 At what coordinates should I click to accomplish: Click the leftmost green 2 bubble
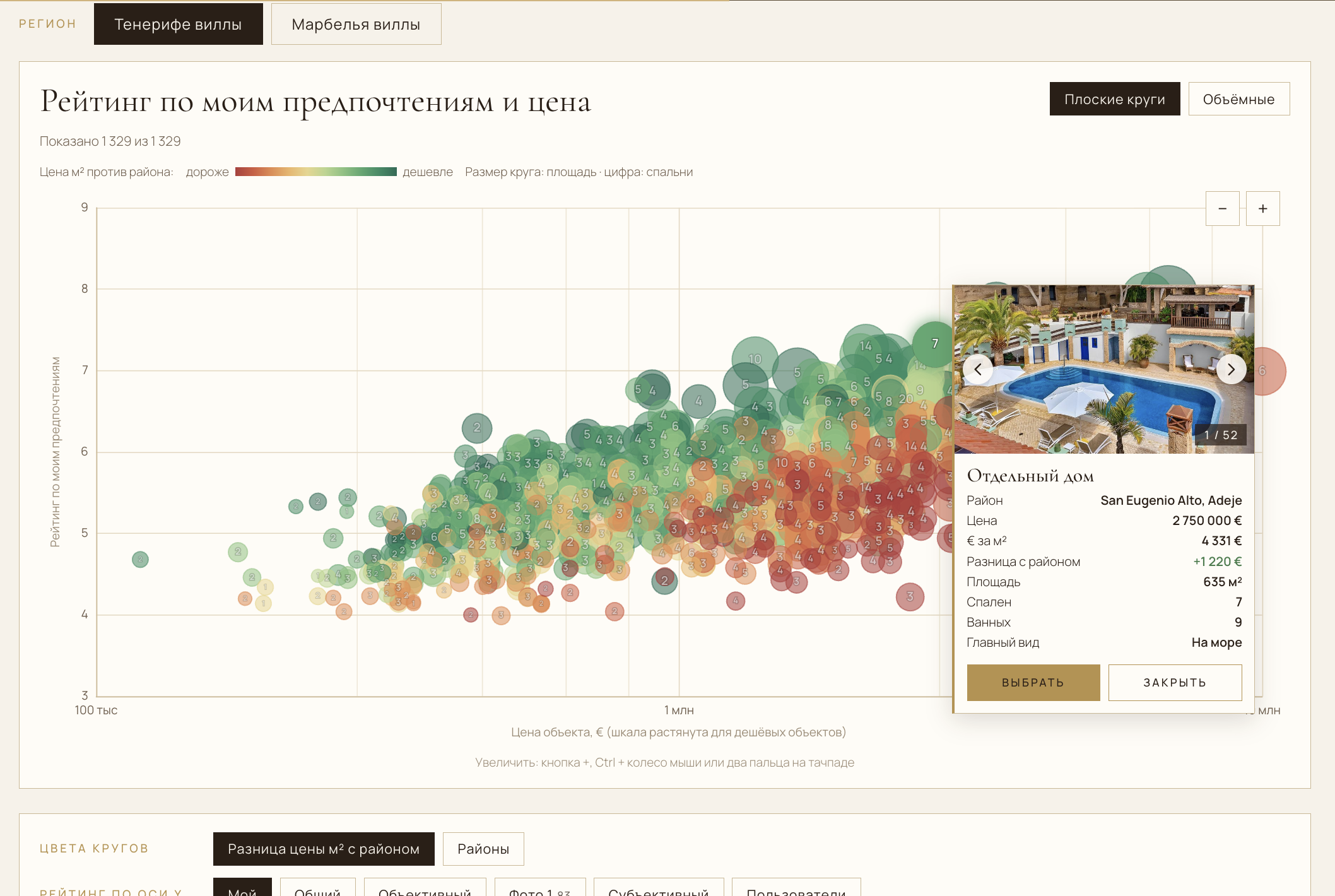click(140, 559)
